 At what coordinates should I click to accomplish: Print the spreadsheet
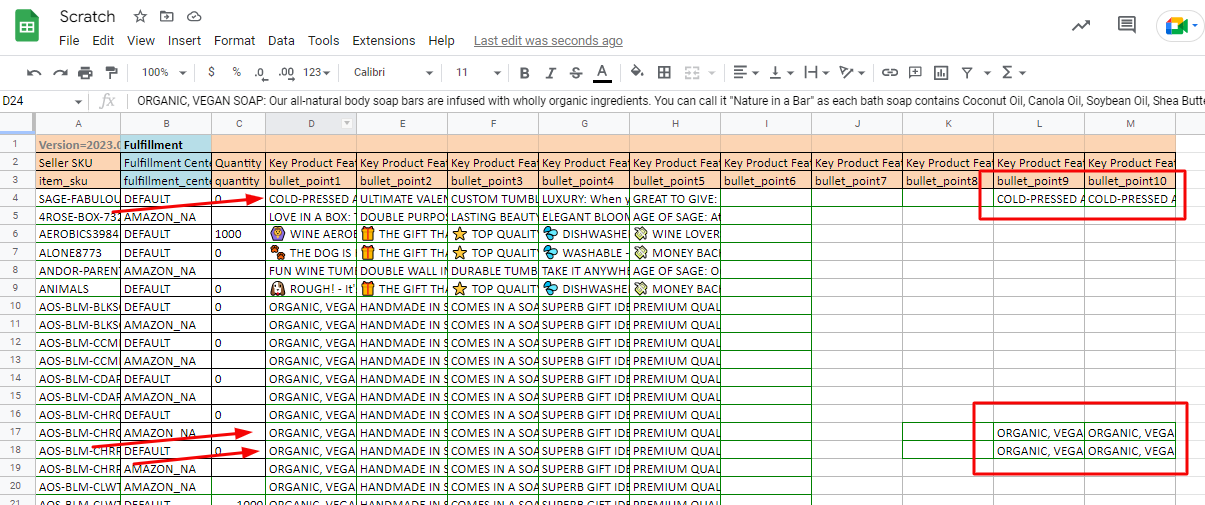pos(85,73)
